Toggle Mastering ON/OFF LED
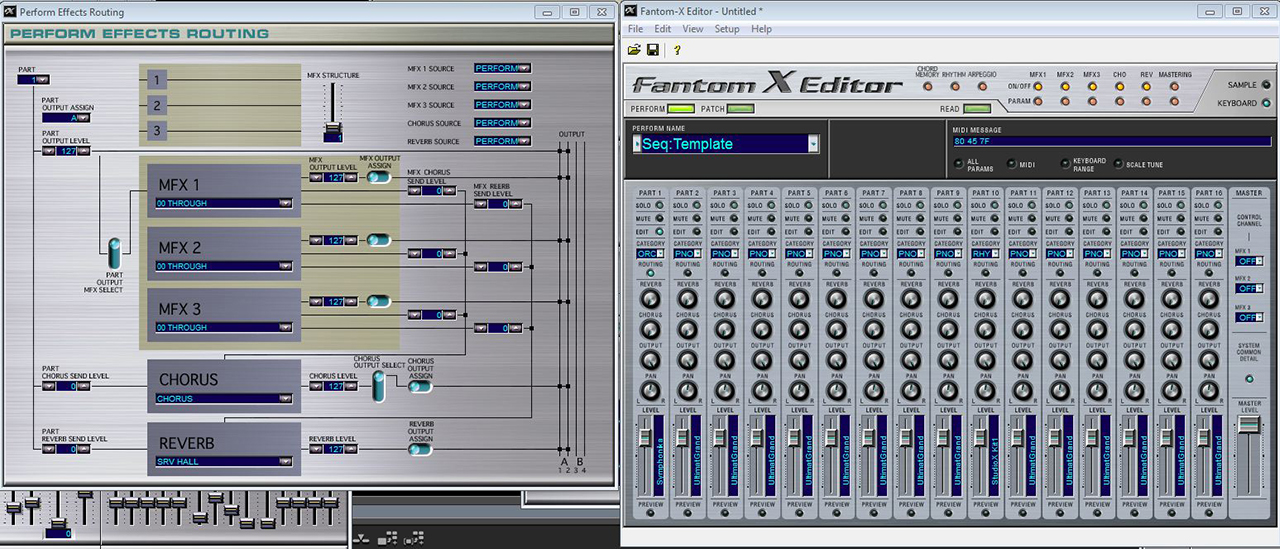Screen dimensions: 1280x549 1174,86
